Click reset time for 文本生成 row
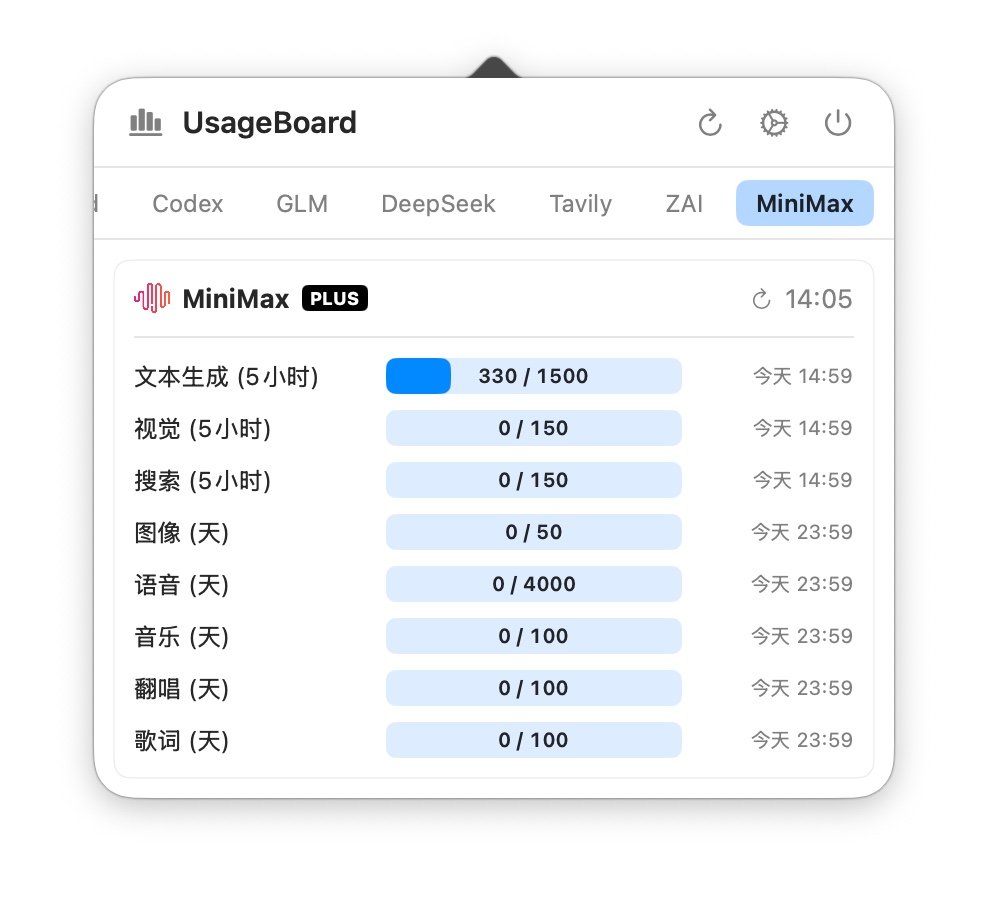This screenshot has width=988, height=910. pyautogui.click(x=803, y=376)
